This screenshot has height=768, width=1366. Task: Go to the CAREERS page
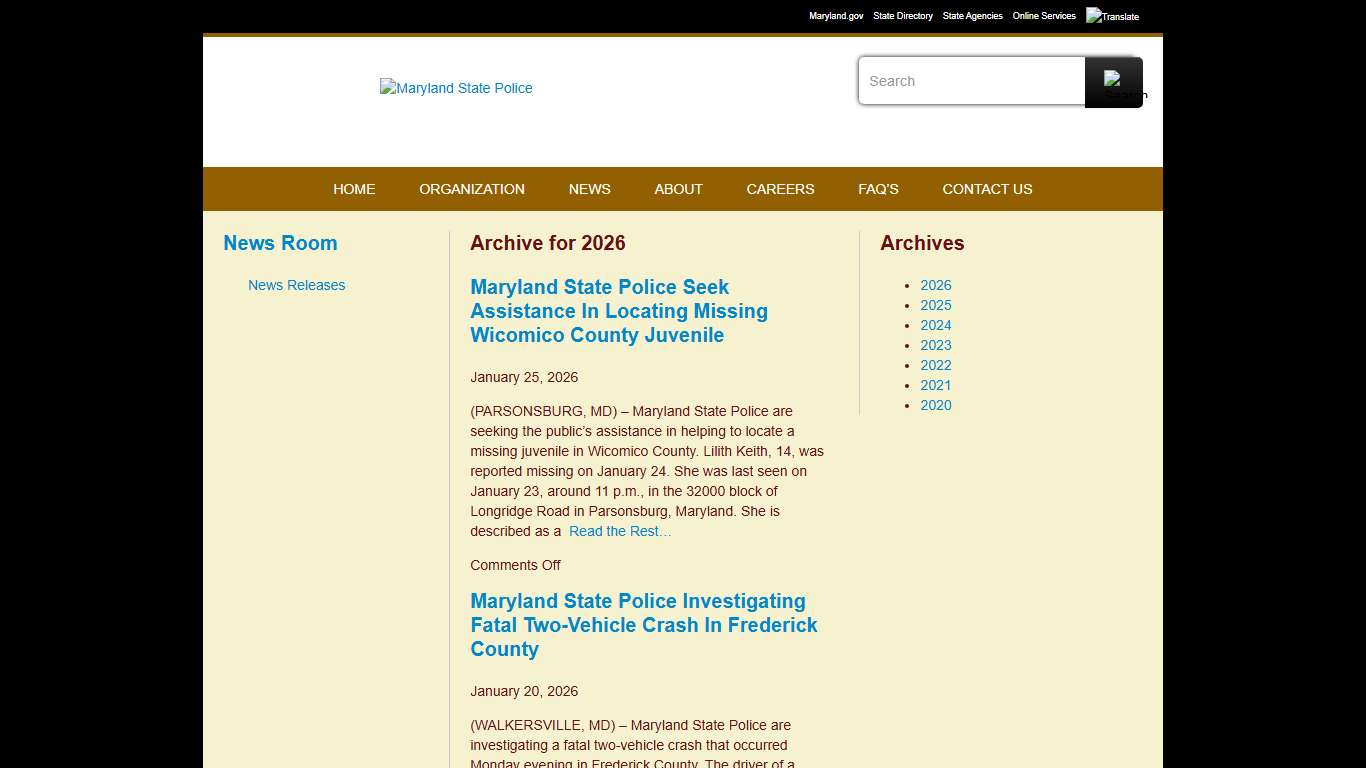(780, 189)
